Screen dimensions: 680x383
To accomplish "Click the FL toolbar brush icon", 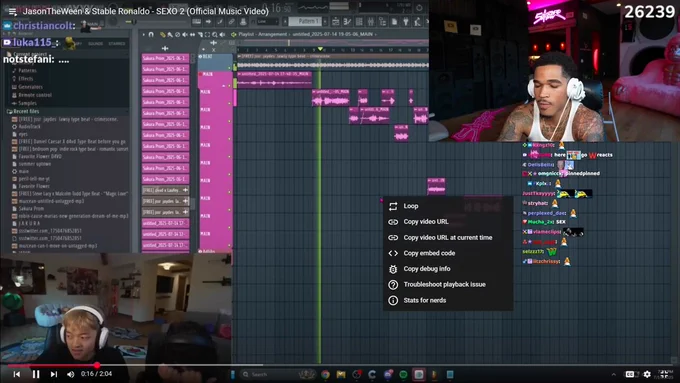I will click(x=220, y=21).
